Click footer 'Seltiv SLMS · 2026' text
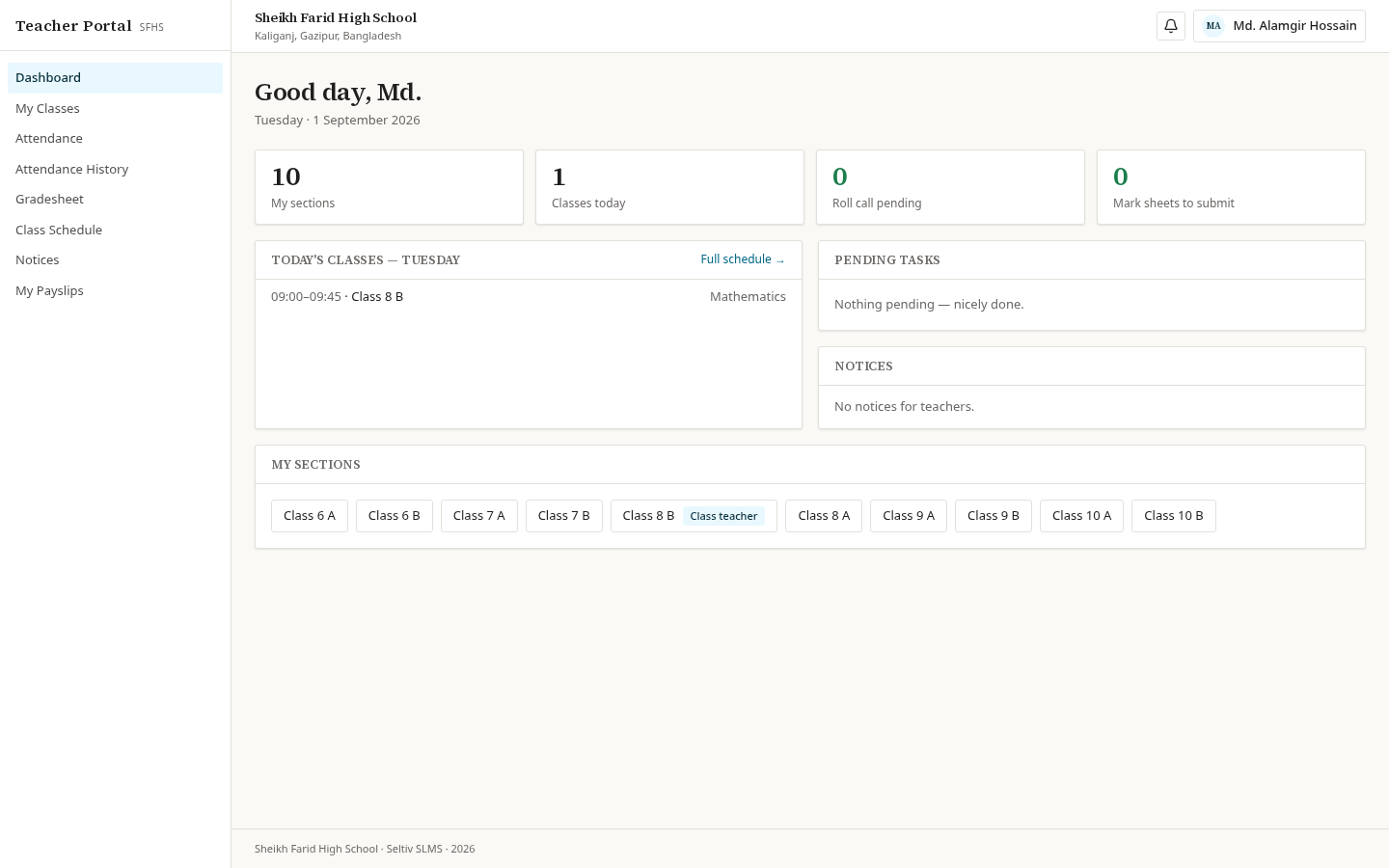 pyautogui.click(x=430, y=849)
